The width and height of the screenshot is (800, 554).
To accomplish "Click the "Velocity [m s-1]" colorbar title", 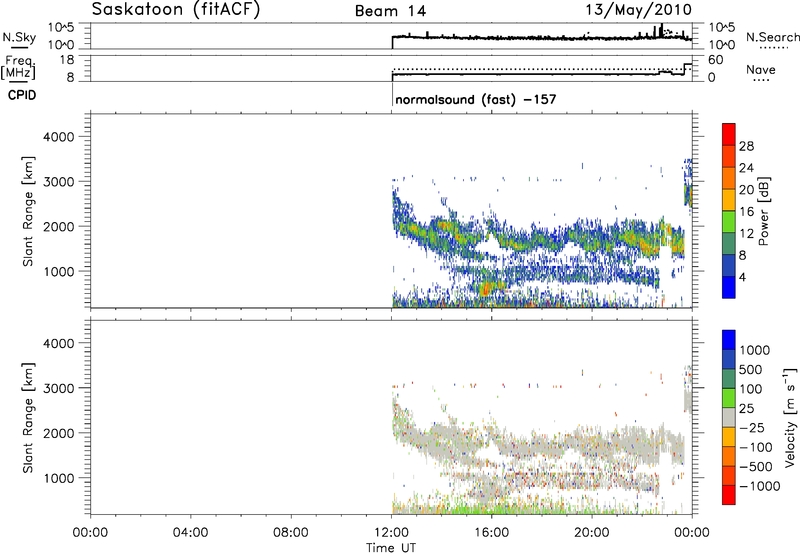I will (790, 417).
